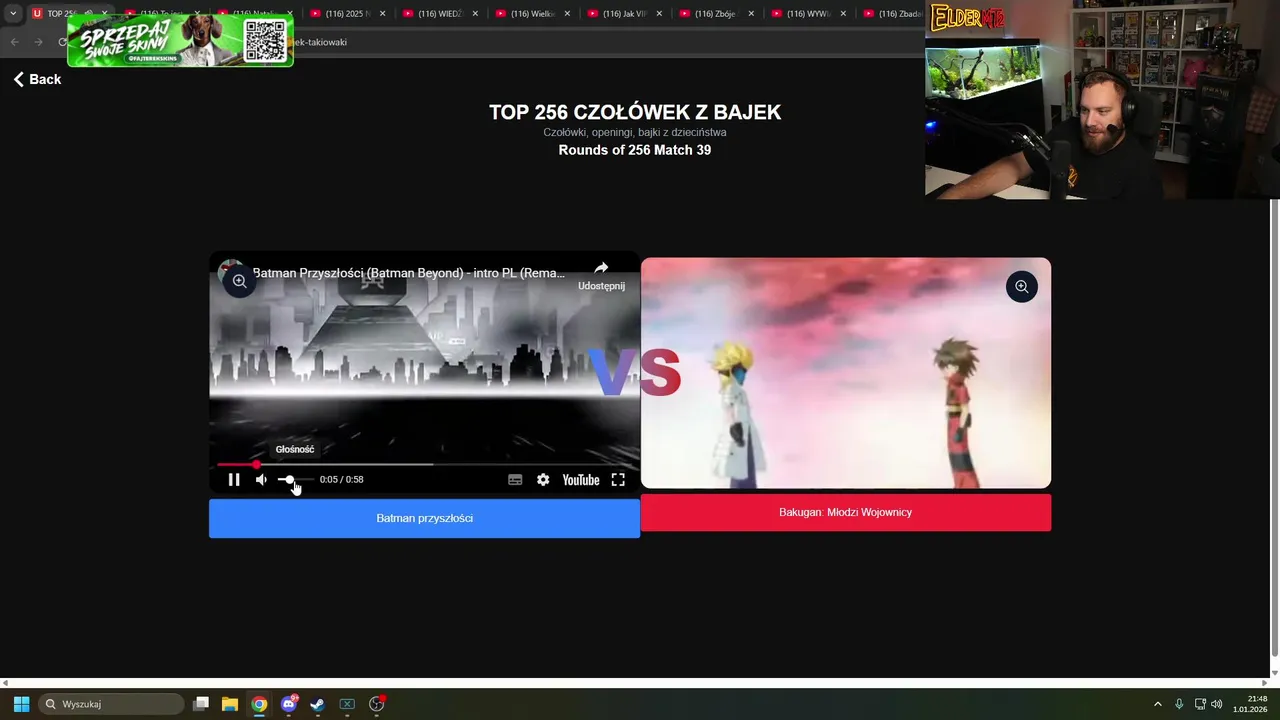Open video on YouTube via logo
1280x720 pixels.
[580, 480]
